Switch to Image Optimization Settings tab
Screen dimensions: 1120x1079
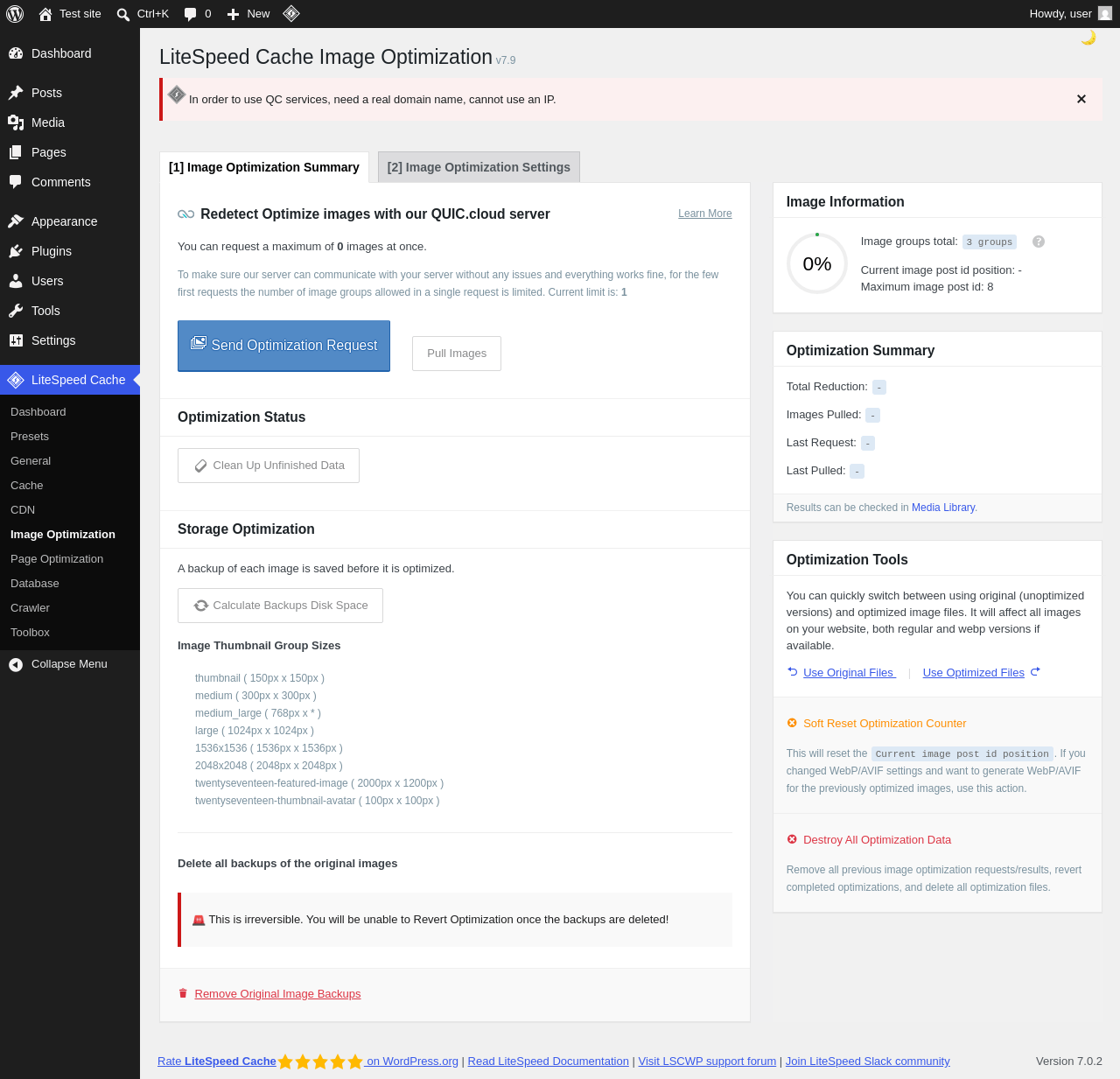(x=479, y=167)
